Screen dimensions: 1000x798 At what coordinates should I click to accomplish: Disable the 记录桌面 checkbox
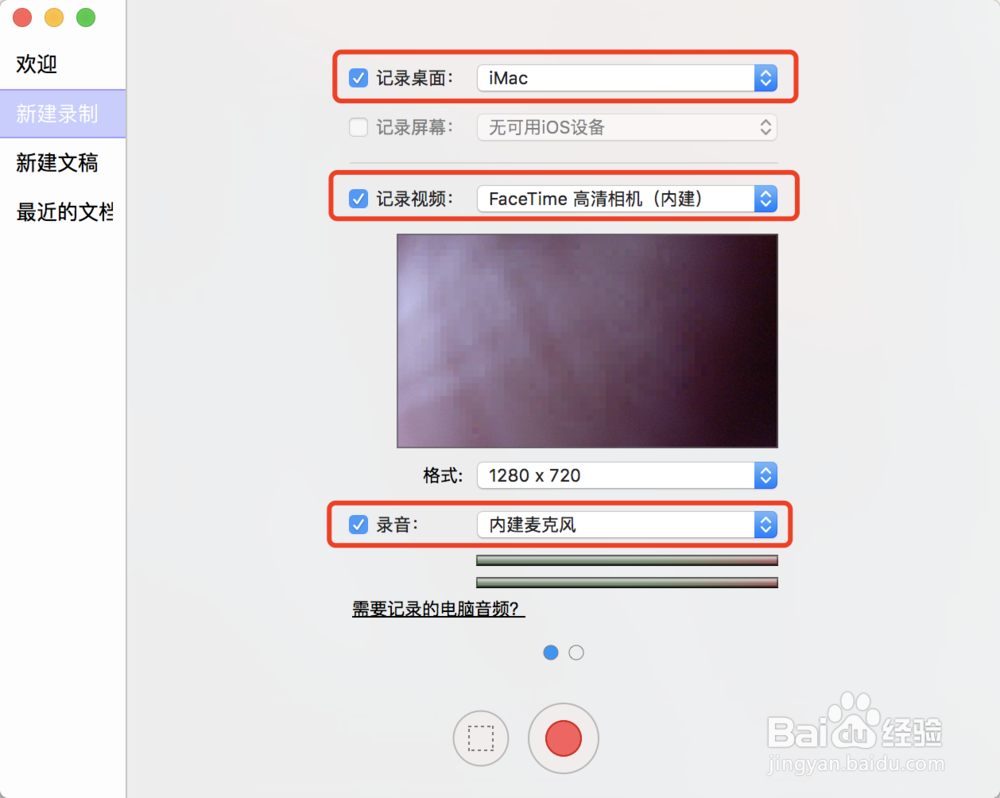358,77
